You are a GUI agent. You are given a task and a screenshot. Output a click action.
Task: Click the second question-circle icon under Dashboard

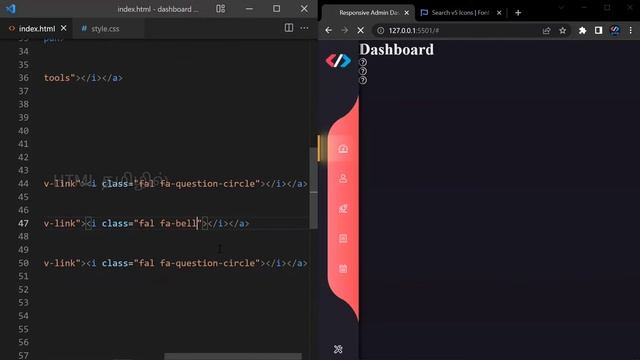click(x=363, y=71)
